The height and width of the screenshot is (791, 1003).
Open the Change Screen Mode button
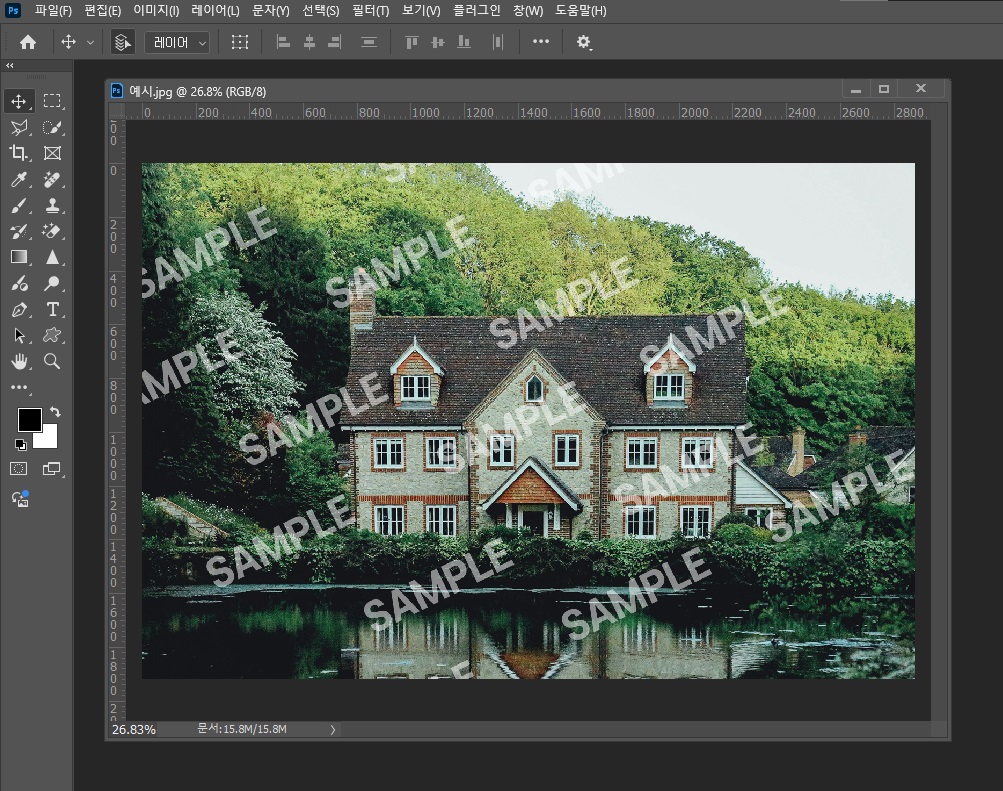[52, 469]
